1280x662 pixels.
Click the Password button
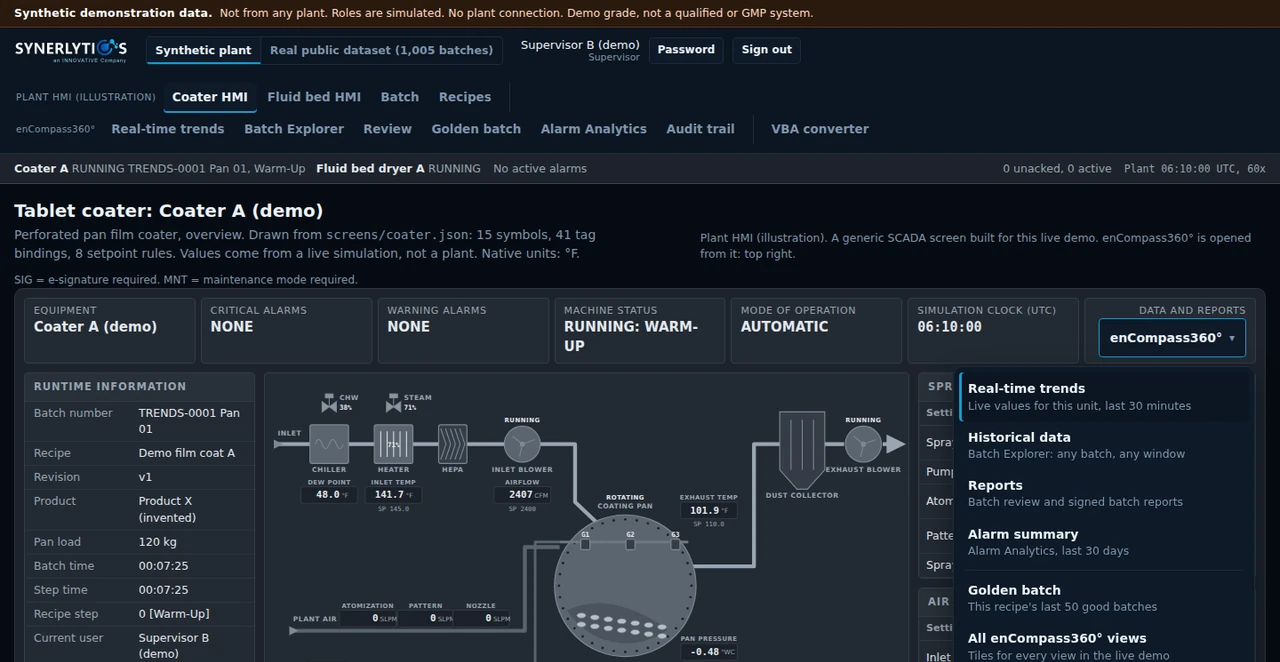(686, 50)
